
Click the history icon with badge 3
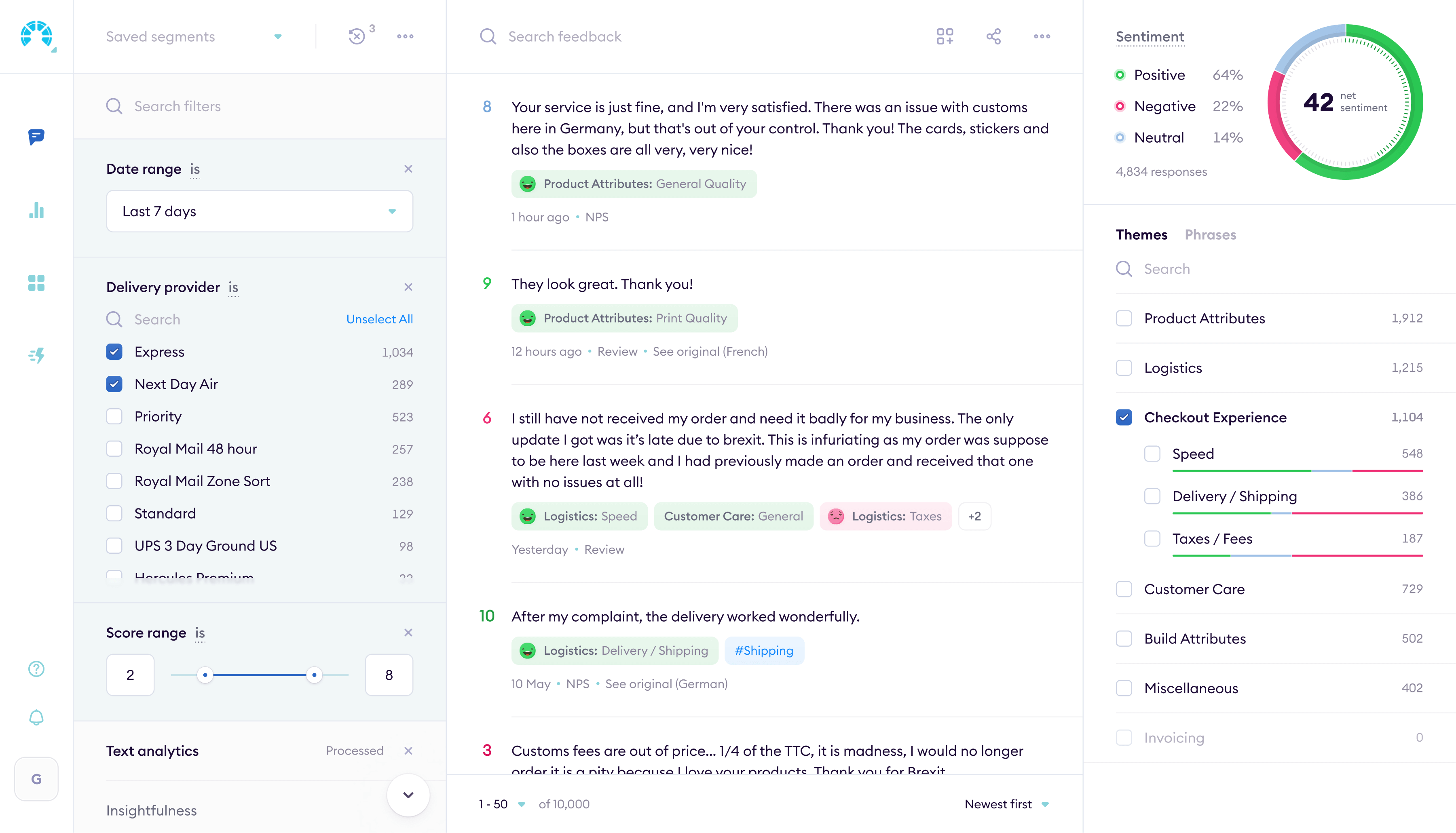(357, 36)
